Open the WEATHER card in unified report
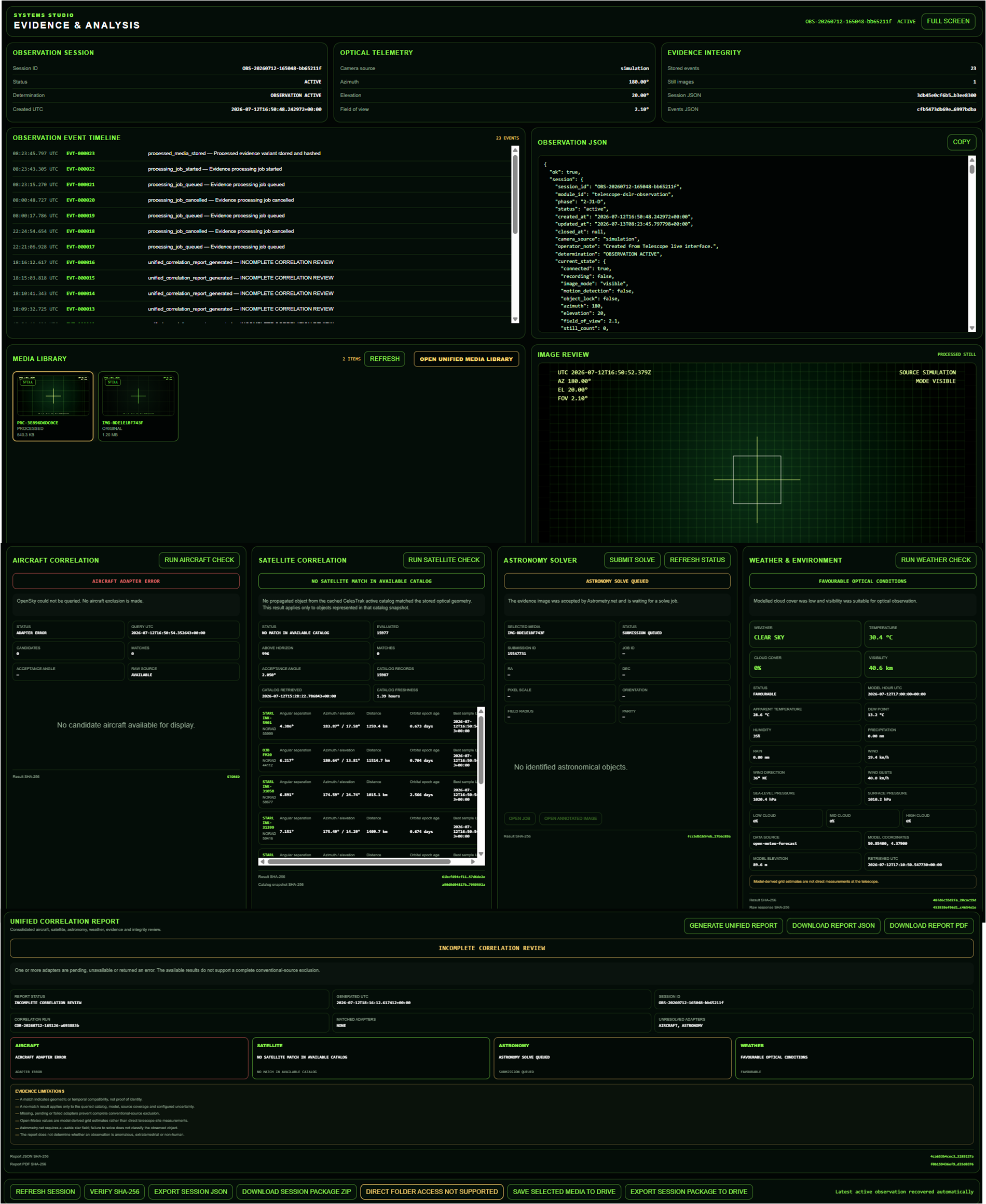Viewport: 986px width, 1204px height. coord(854,1059)
